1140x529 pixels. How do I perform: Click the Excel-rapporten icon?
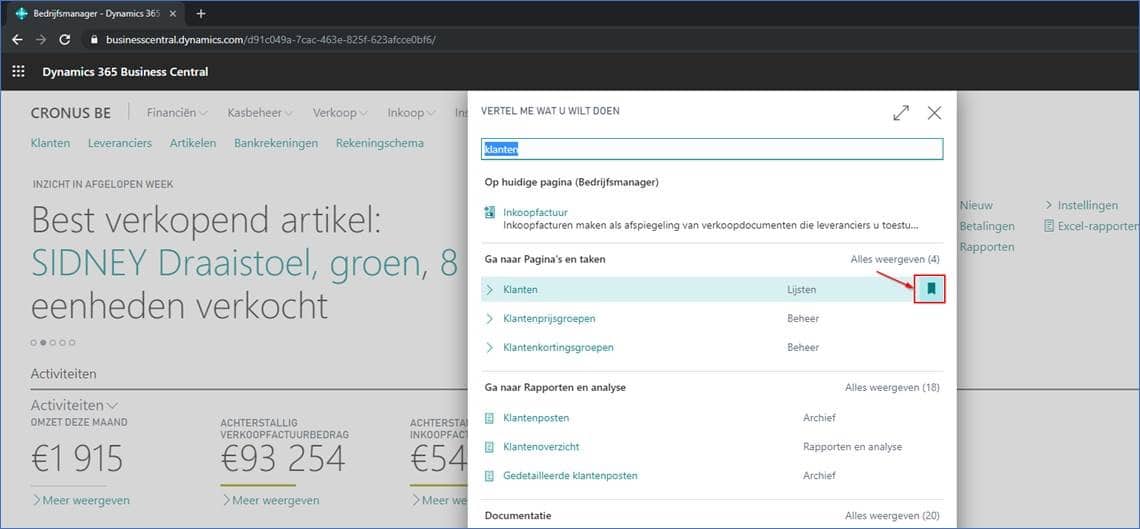pos(1048,226)
